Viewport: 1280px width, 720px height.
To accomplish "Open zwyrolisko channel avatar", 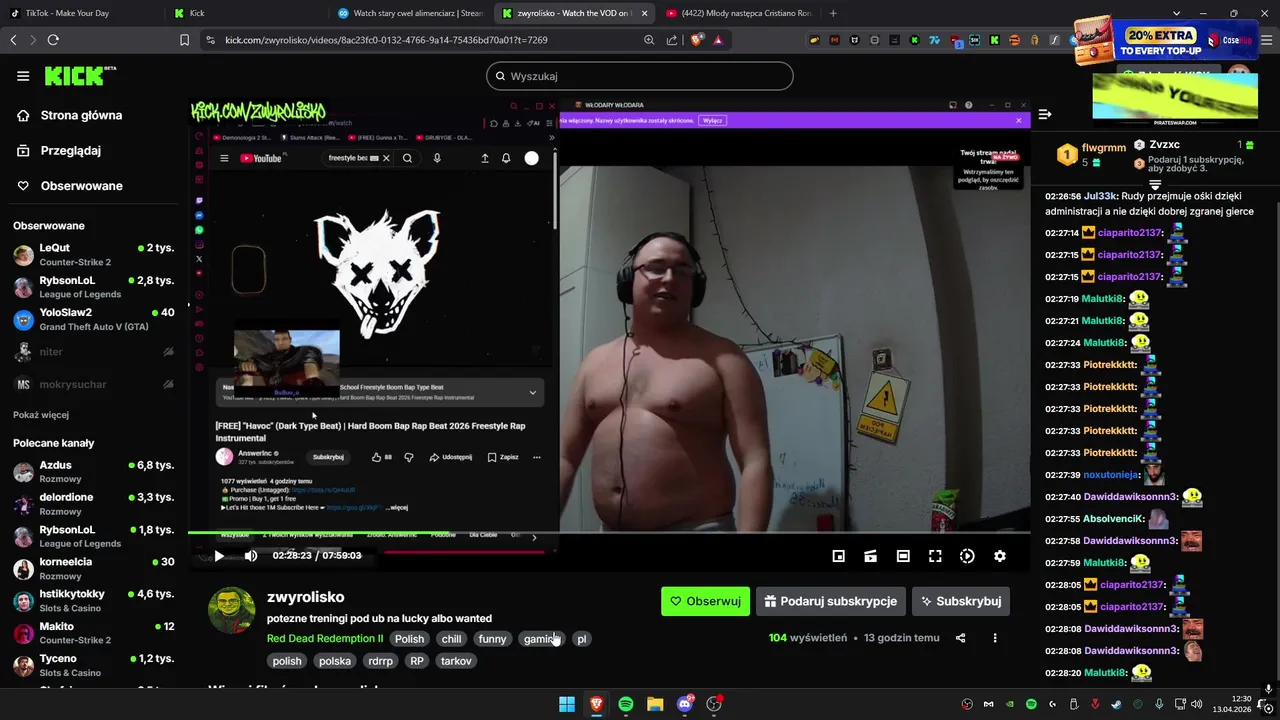I will (x=231, y=610).
